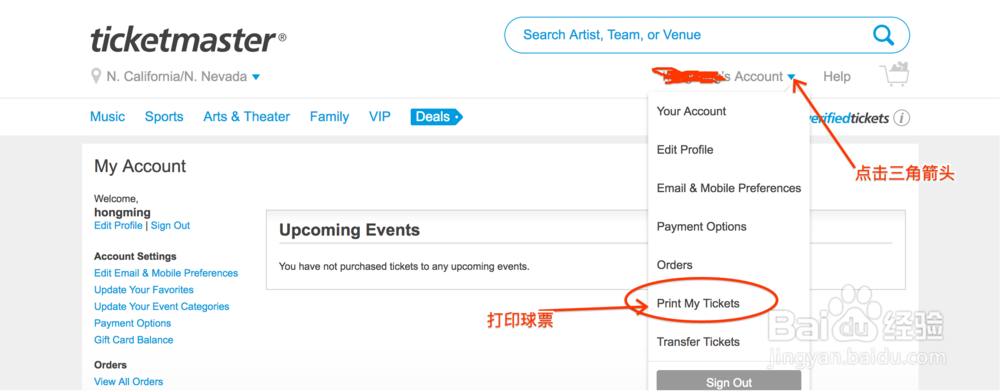Open the Arts & Theater category
The image size is (1000, 391).
pos(247,117)
